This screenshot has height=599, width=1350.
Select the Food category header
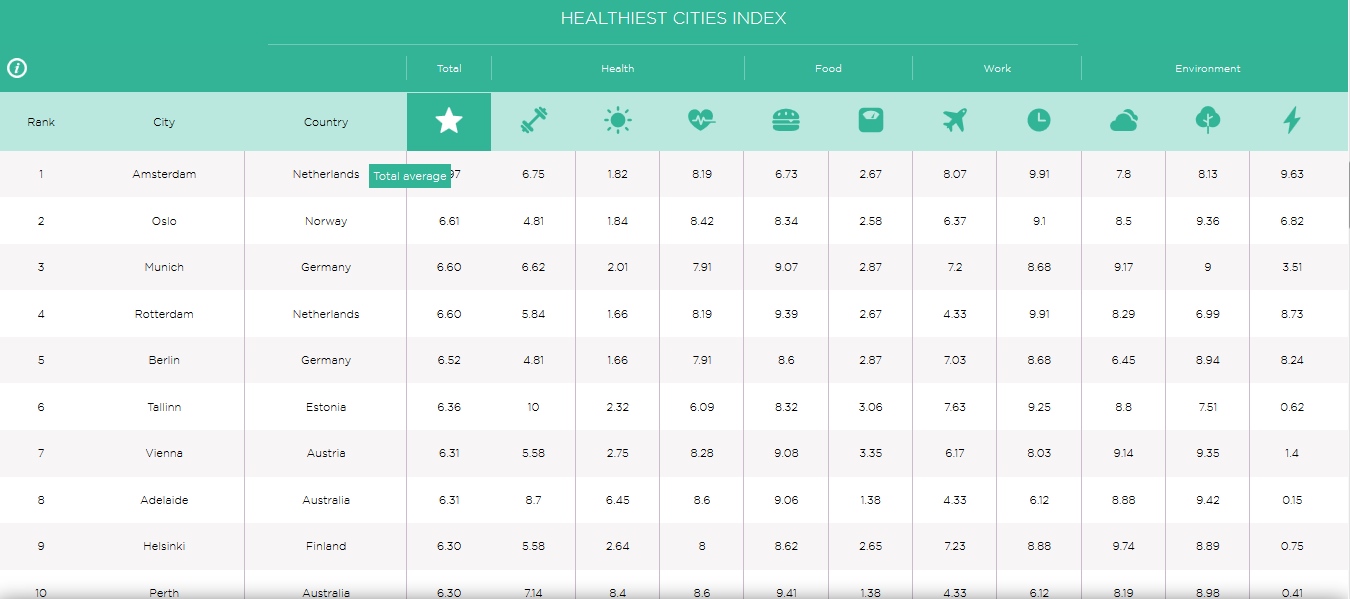pyautogui.click(x=828, y=69)
